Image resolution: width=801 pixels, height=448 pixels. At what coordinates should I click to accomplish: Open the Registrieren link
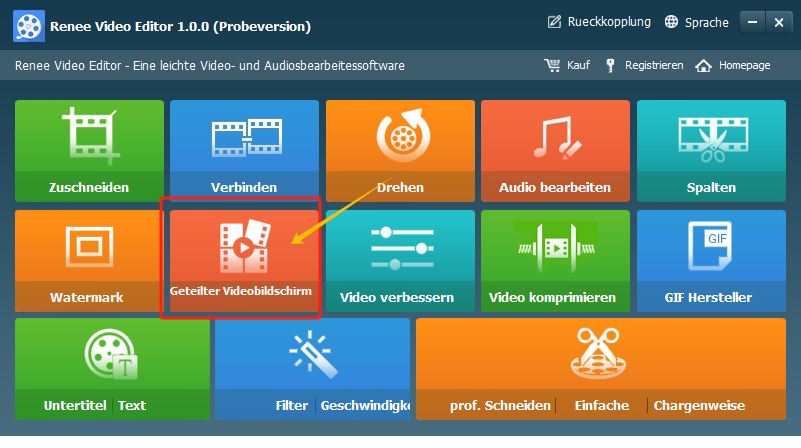654,65
